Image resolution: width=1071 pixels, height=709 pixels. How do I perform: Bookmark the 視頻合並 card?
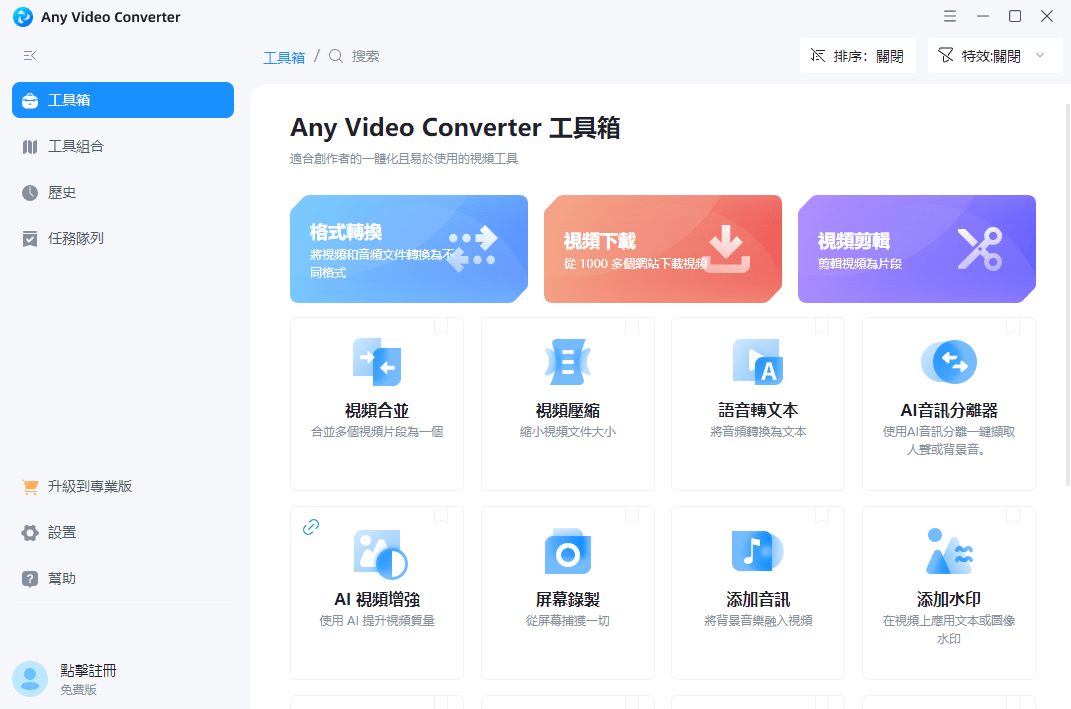(441, 326)
